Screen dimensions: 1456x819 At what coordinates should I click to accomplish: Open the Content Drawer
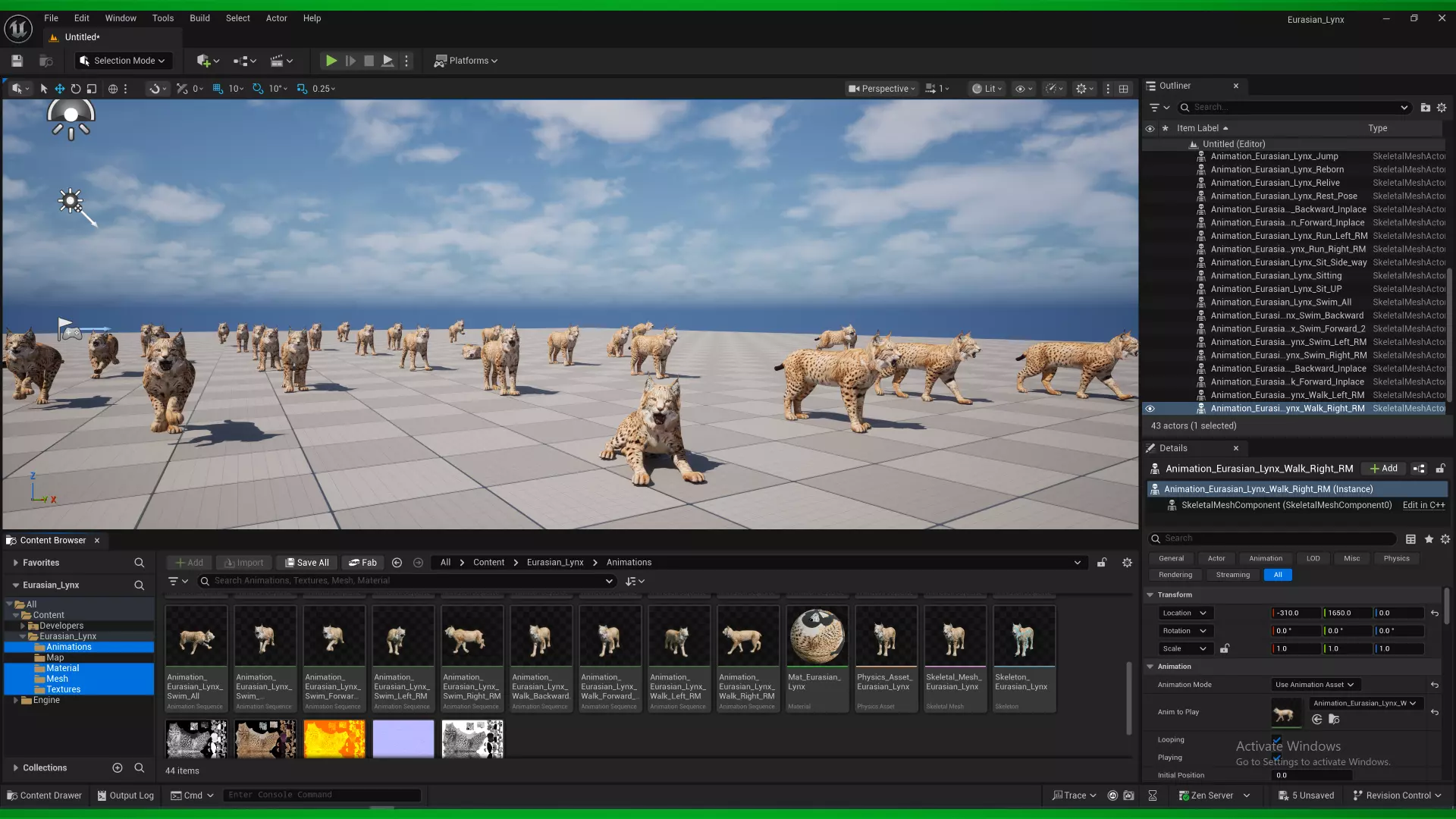(x=44, y=795)
